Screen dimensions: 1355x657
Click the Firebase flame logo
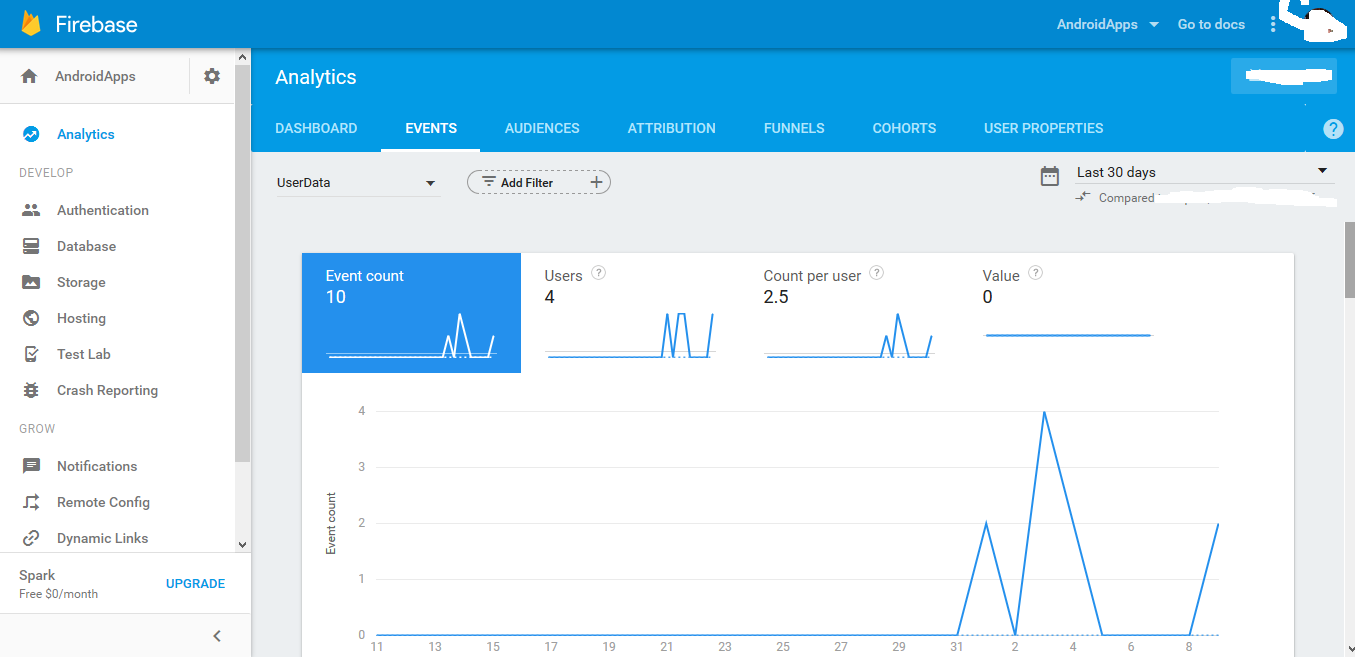pyautogui.click(x=31, y=24)
